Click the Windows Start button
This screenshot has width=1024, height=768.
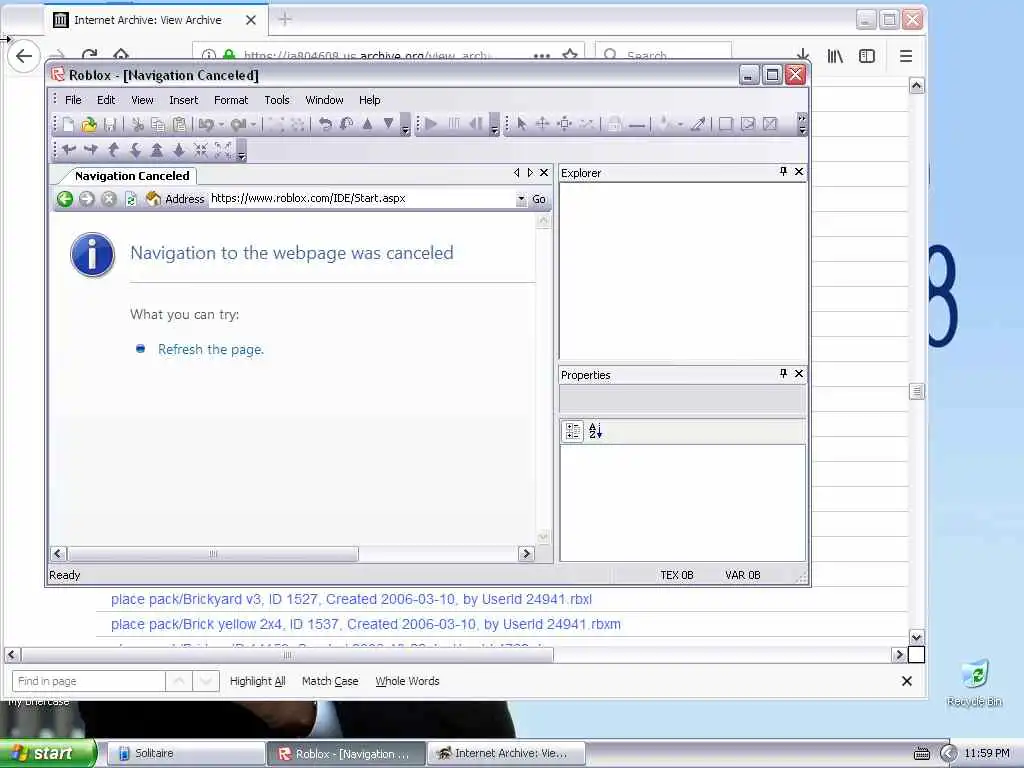click(x=48, y=753)
